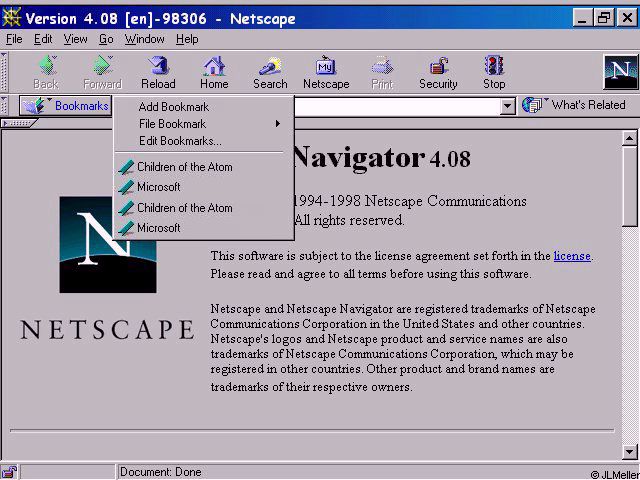The height and width of the screenshot is (480, 640).
Task: Click the Forward toolbar button
Action: (x=102, y=73)
